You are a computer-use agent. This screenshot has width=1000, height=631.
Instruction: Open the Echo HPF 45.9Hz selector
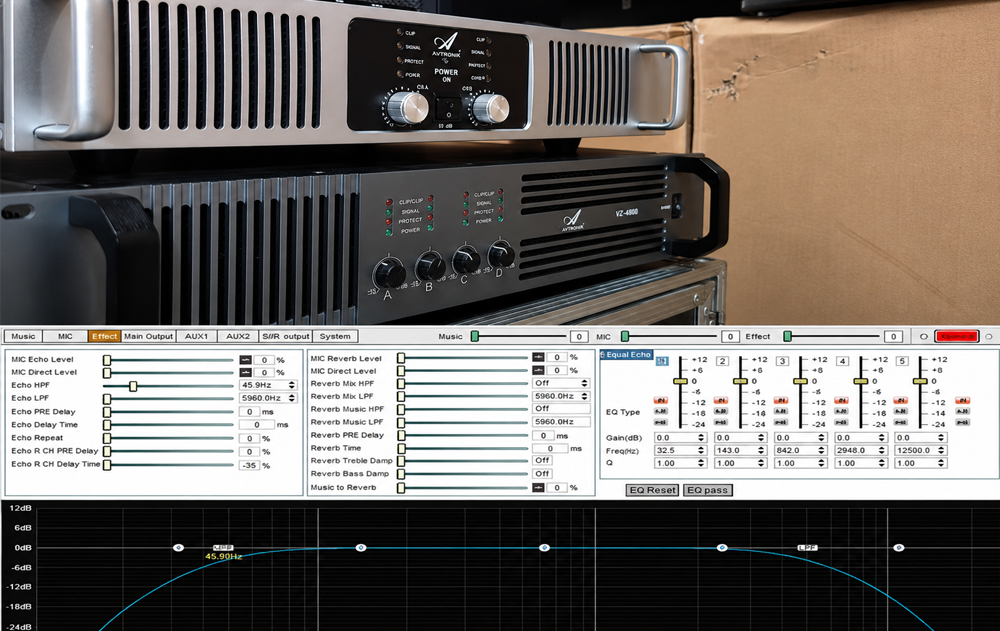268,385
